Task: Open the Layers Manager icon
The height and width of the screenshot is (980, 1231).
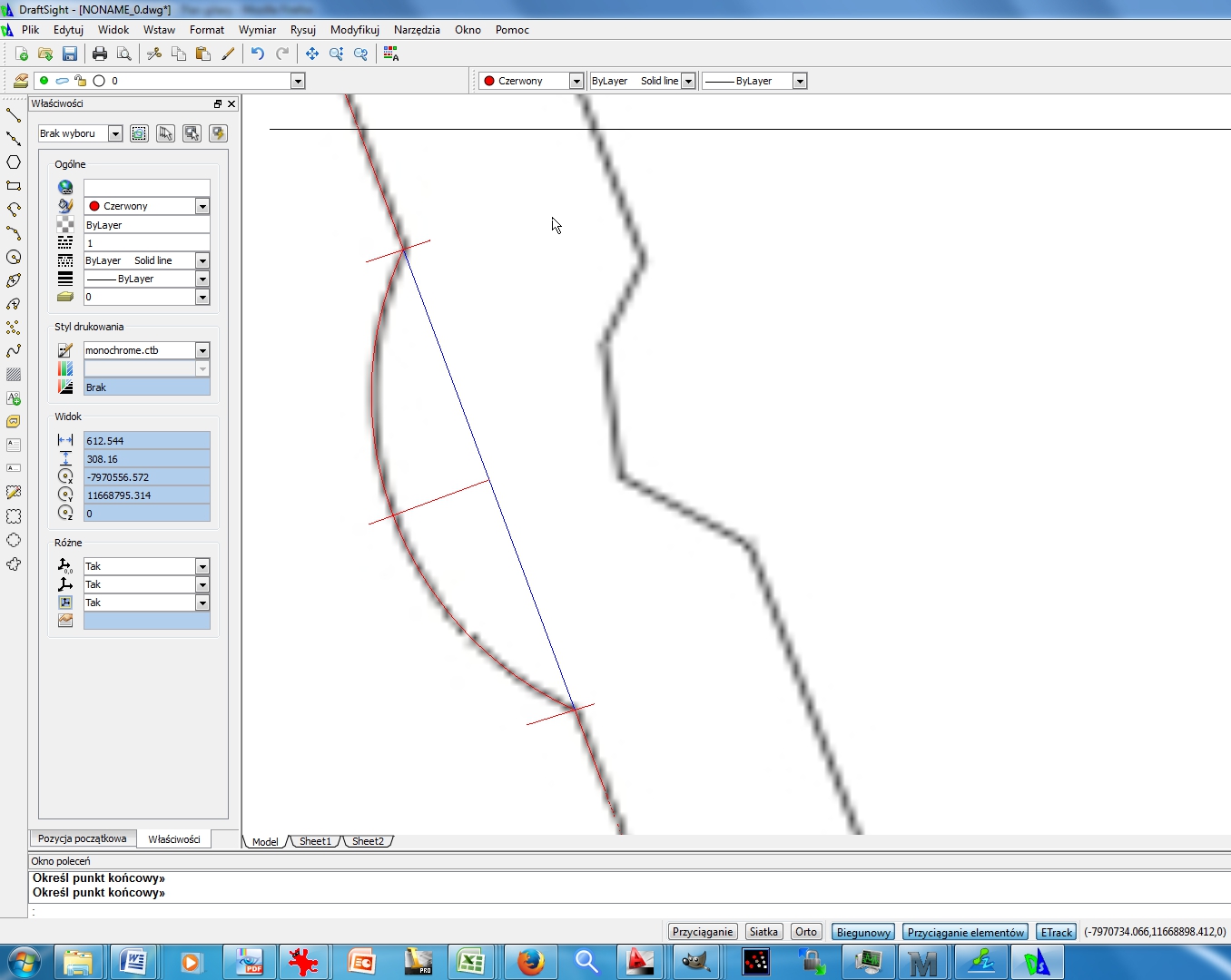Action: coord(20,81)
